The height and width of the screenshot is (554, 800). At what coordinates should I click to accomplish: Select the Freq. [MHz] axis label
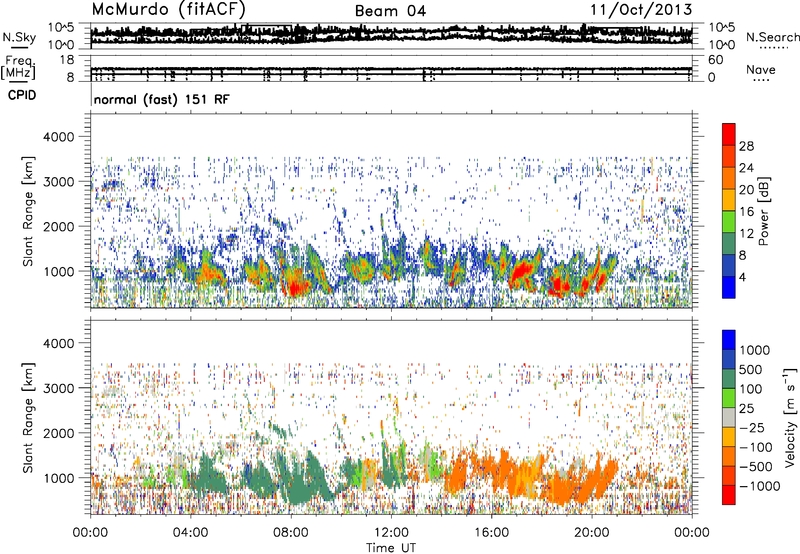pyautogui.click(x=18, y=67)
